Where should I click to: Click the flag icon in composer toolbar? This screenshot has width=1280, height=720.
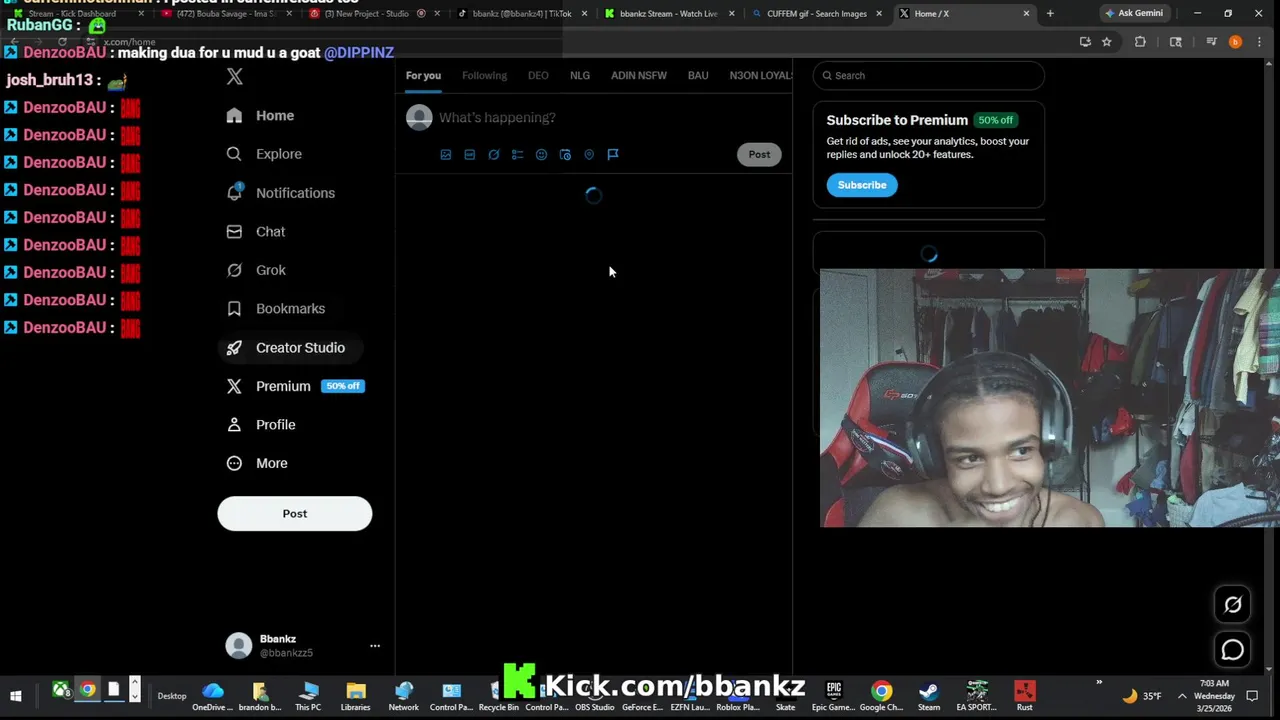pos(613,154)
